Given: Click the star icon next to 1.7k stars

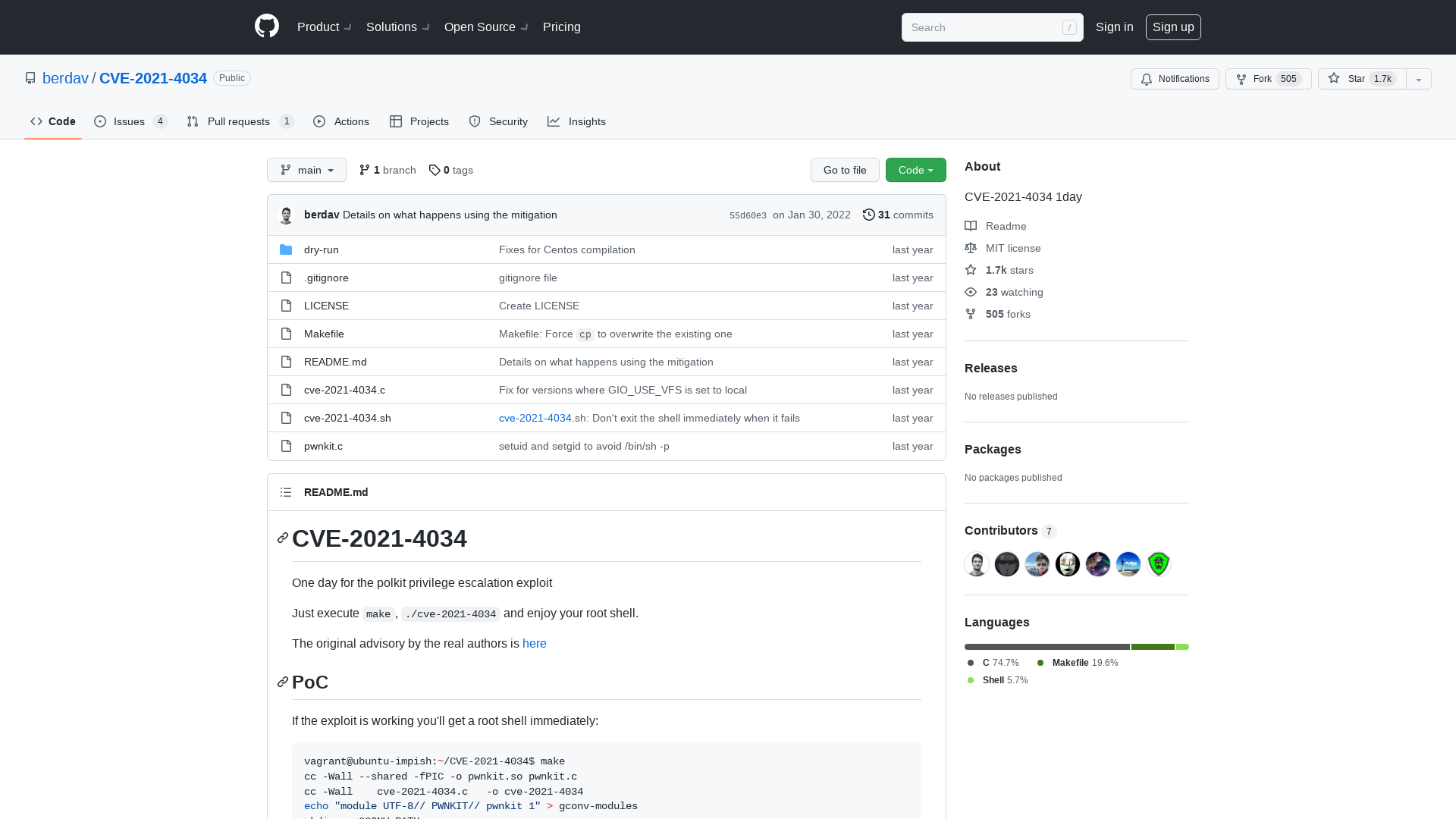Looking at the screenshot, I should (971, 270).
